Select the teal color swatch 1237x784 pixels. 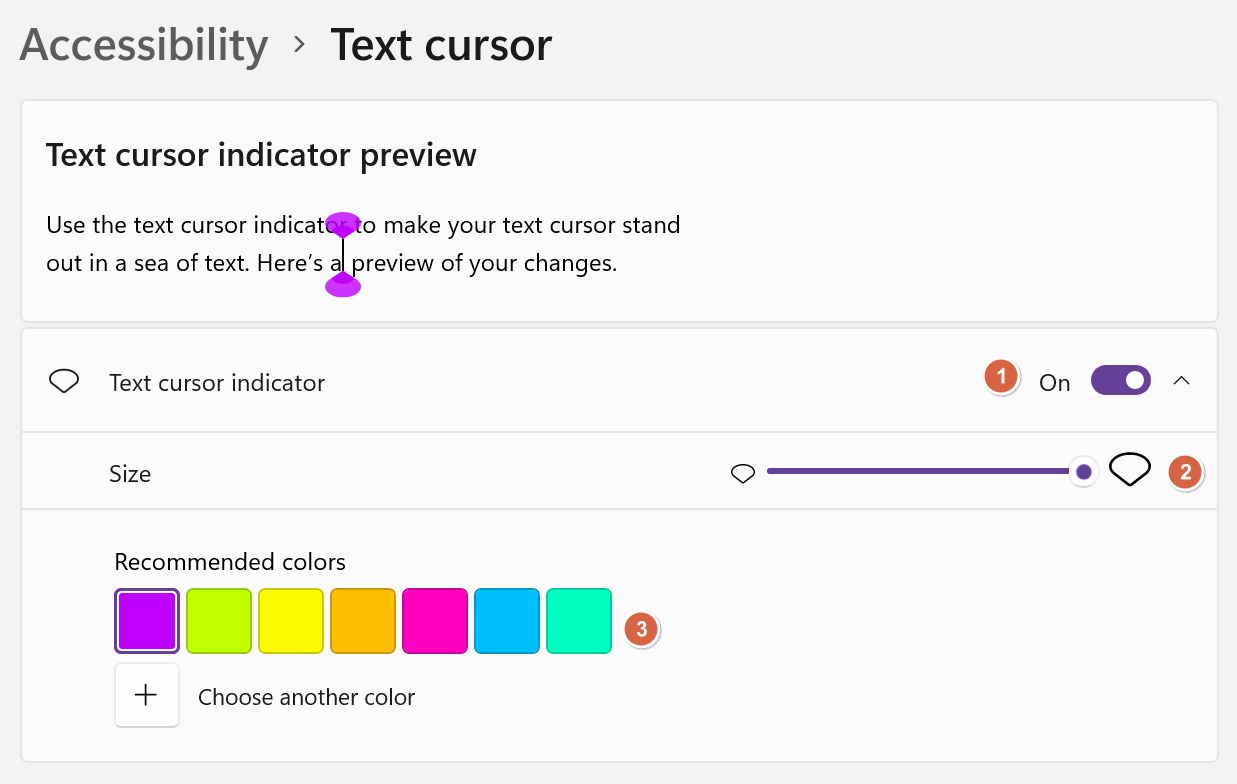point(578,620)
